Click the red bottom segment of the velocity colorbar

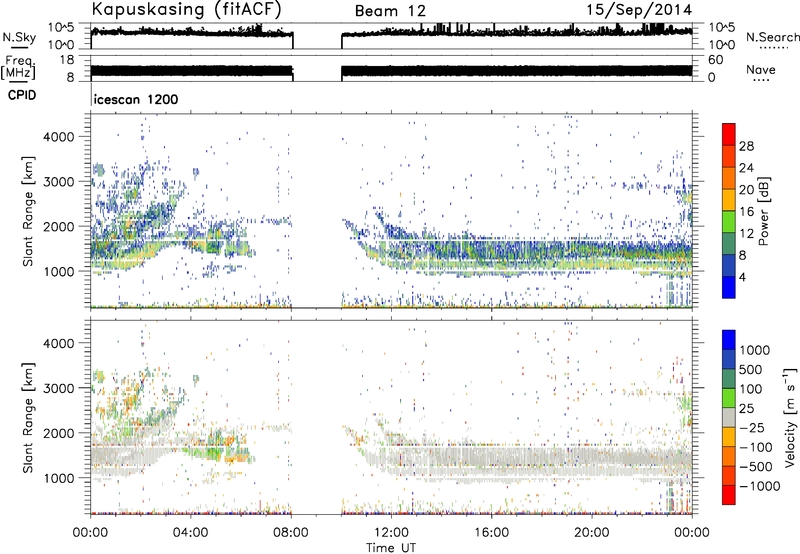click(729, 495)
